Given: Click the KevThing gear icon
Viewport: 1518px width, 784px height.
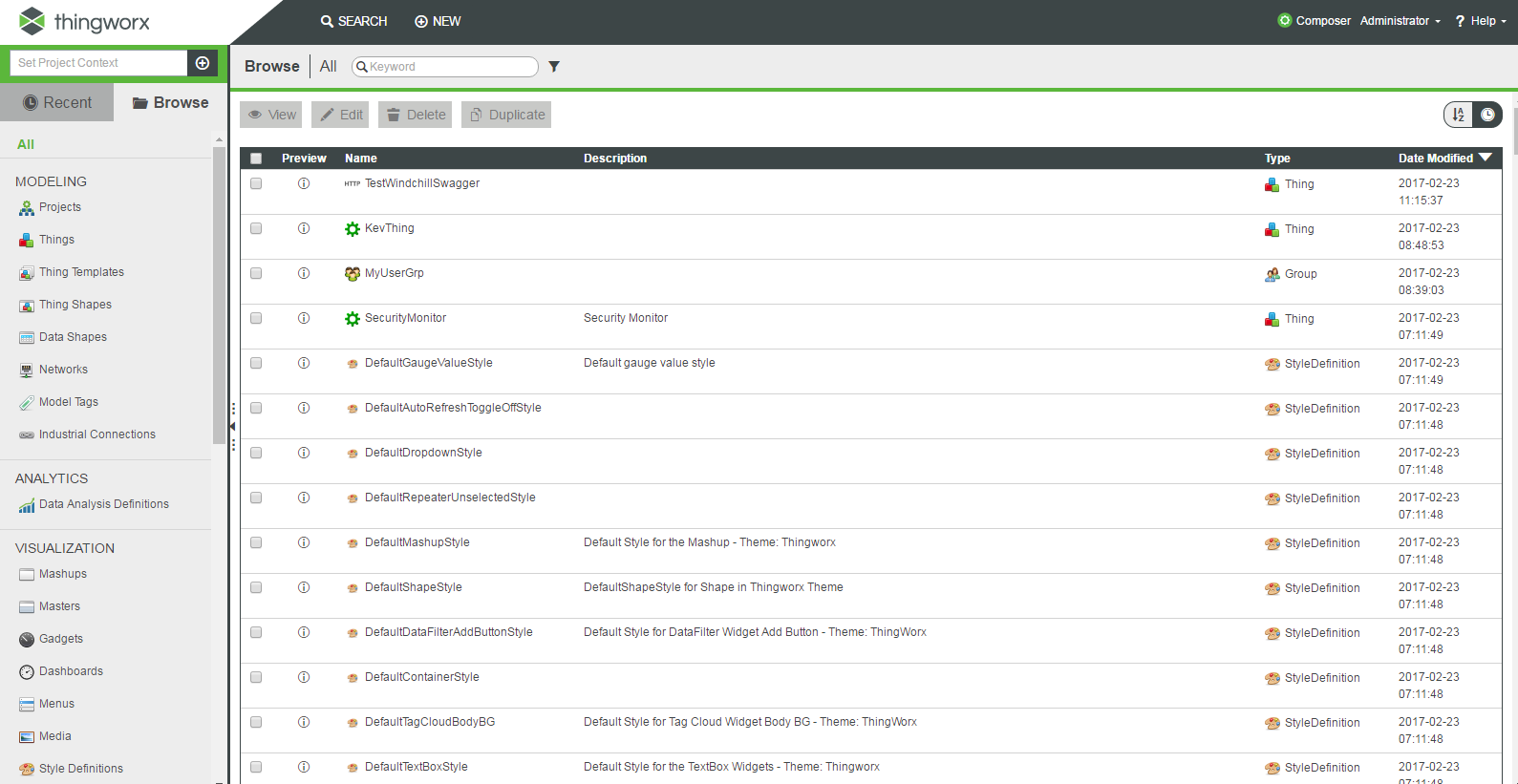Looking at the screenshot, I should pos(353,229).
